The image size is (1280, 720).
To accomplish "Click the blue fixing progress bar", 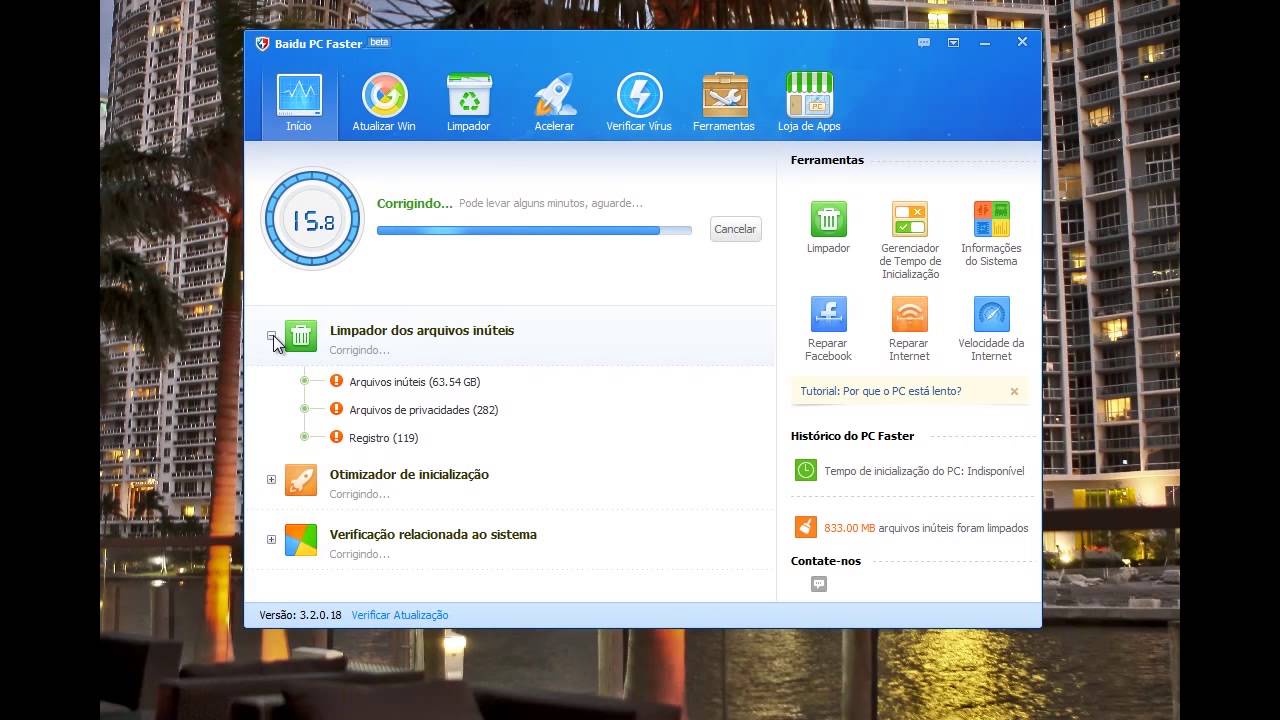I will 534,230.
